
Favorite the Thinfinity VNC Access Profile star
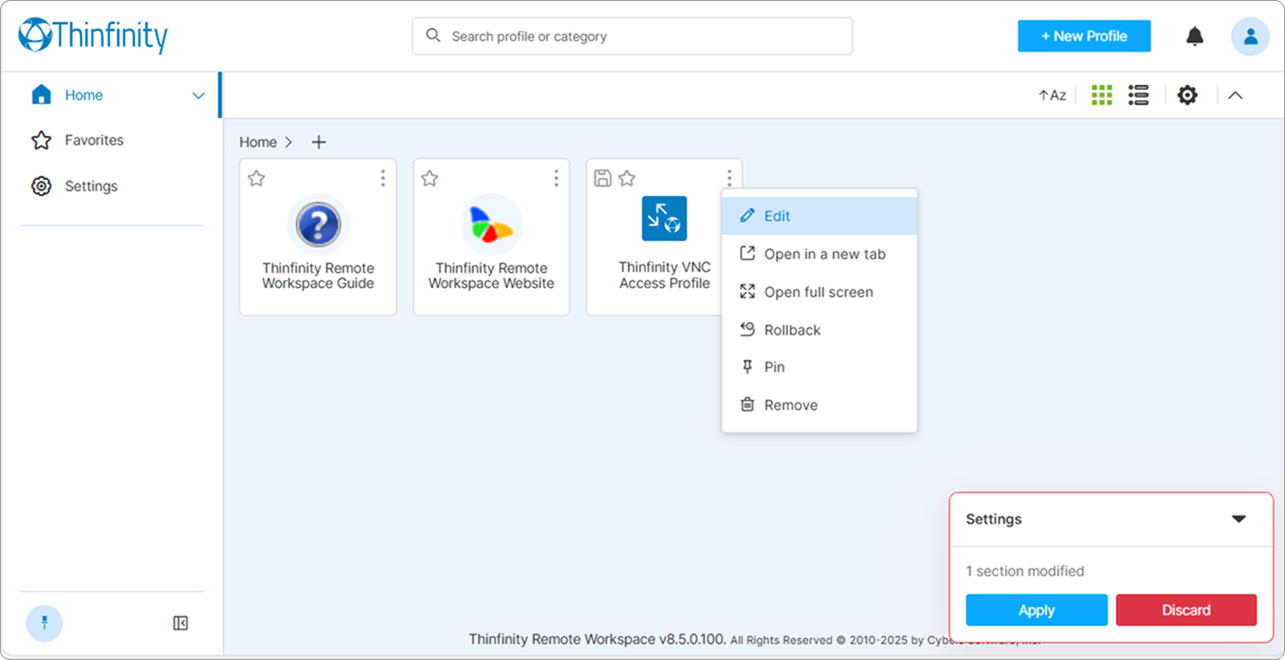(627, 178)
